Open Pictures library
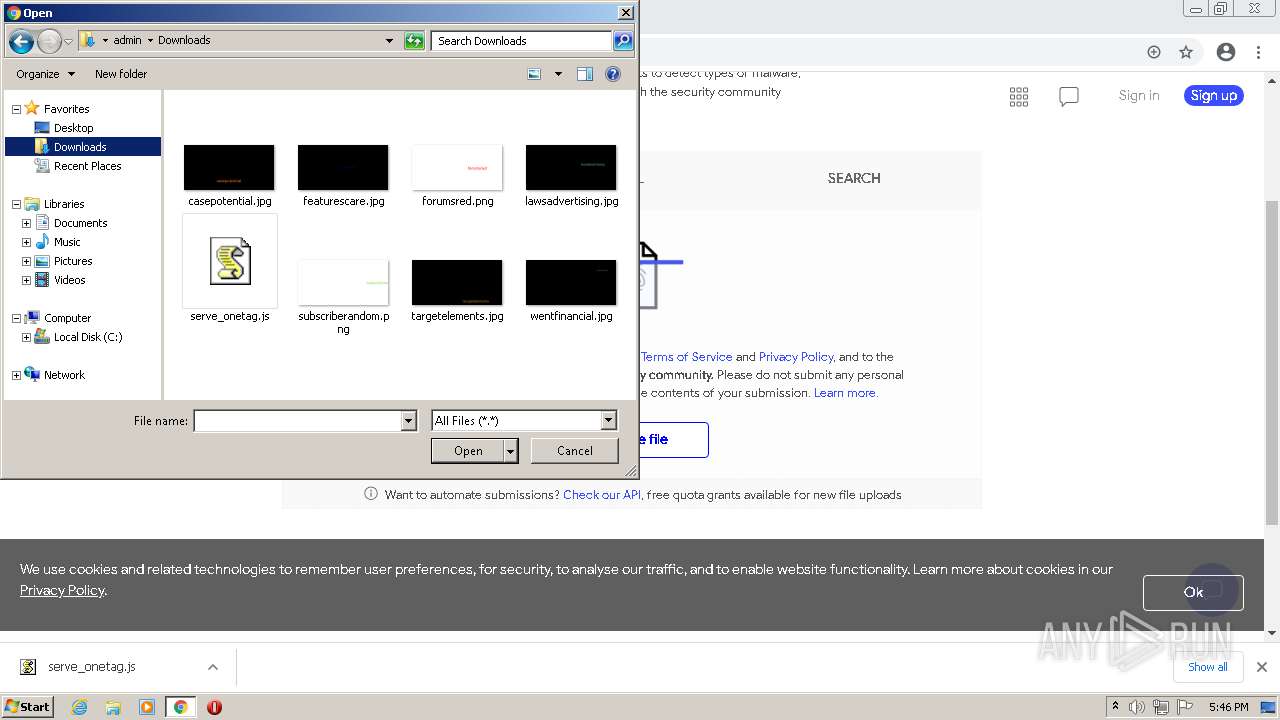The image size is (1280, 720). pos(73,261)
